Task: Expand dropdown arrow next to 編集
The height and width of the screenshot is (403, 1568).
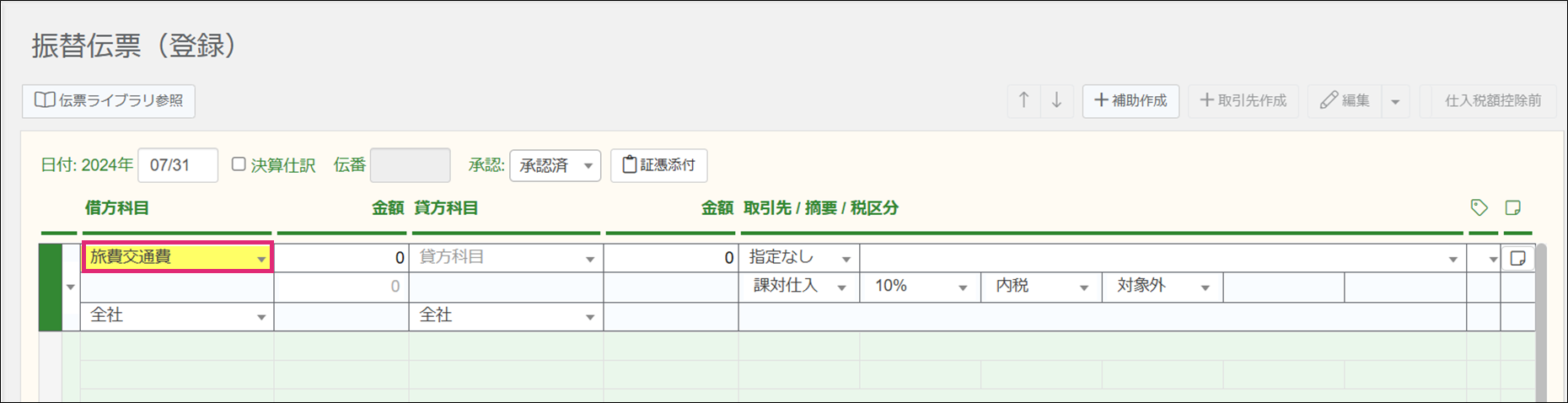Action: coord(1395,101)
